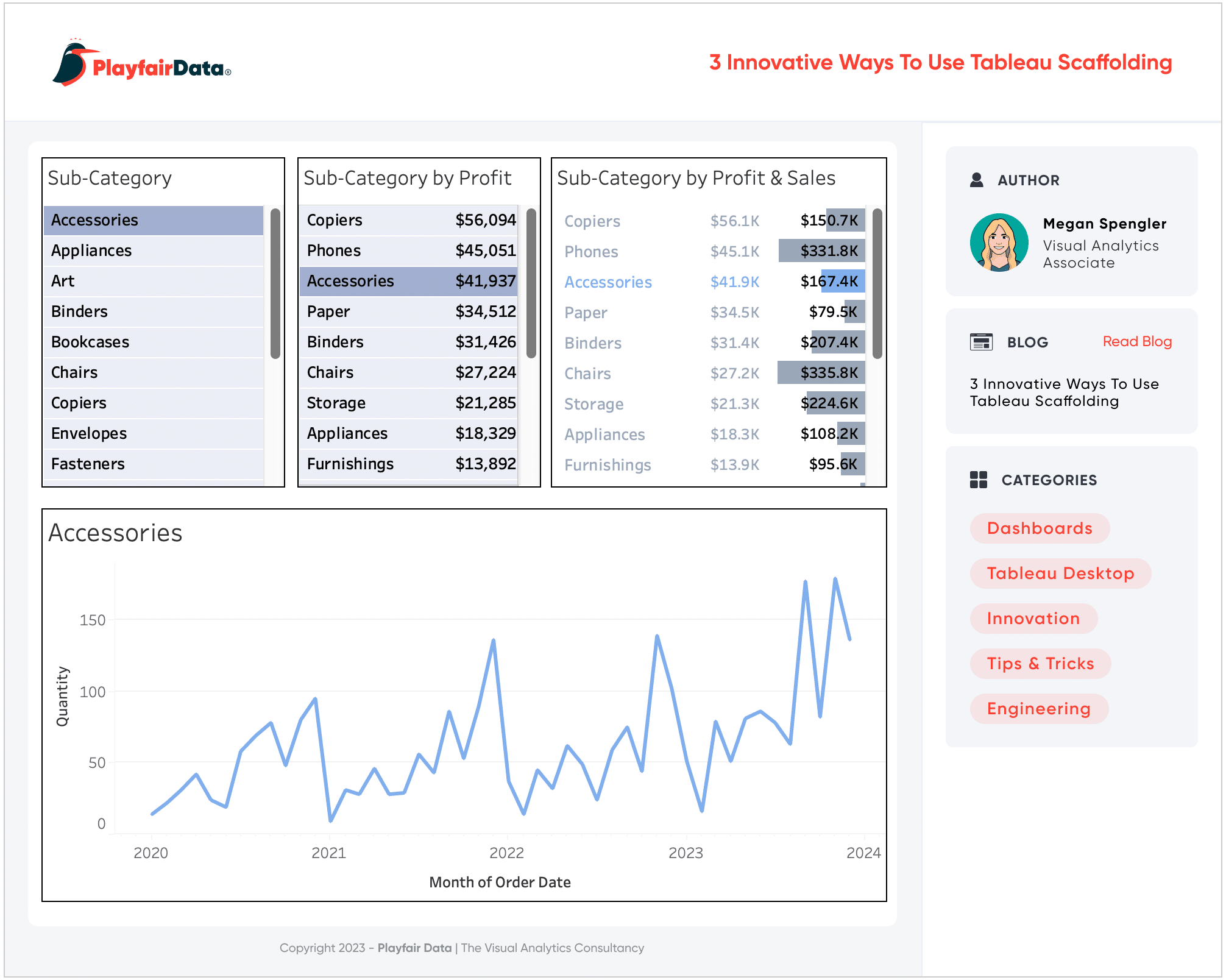The image size is (1226, 980).
Task: Select the Dashboards category tag
Action: tap(1039, 528)
